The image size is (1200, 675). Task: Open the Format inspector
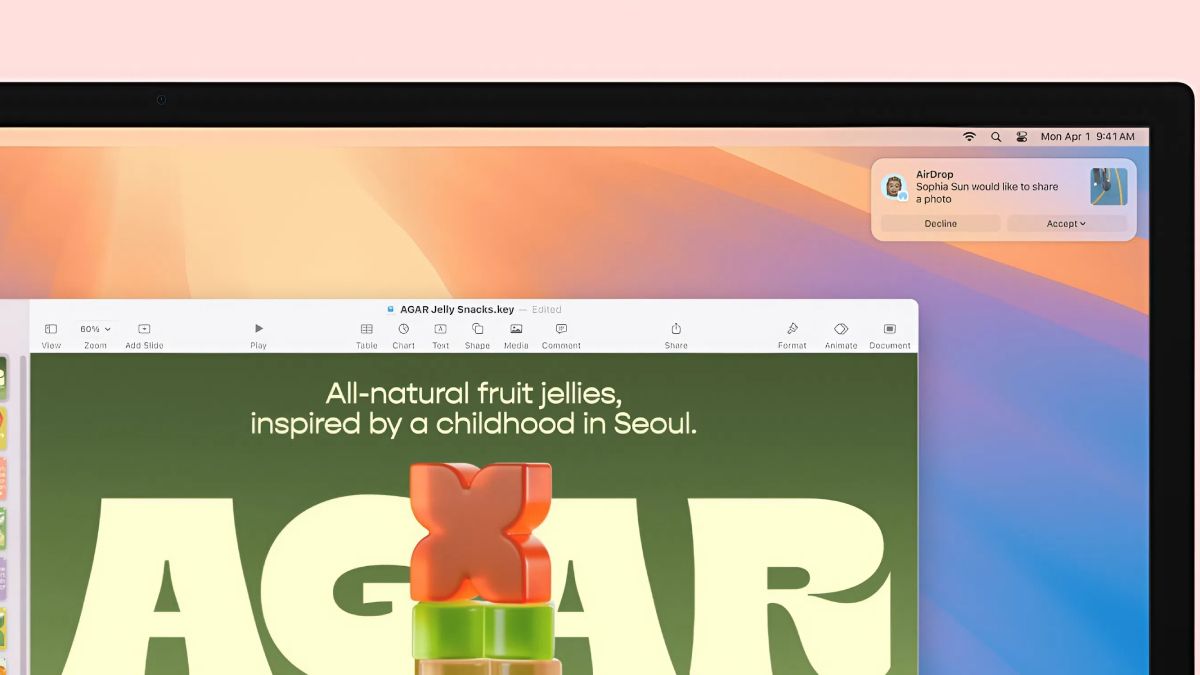click(792, 335)
